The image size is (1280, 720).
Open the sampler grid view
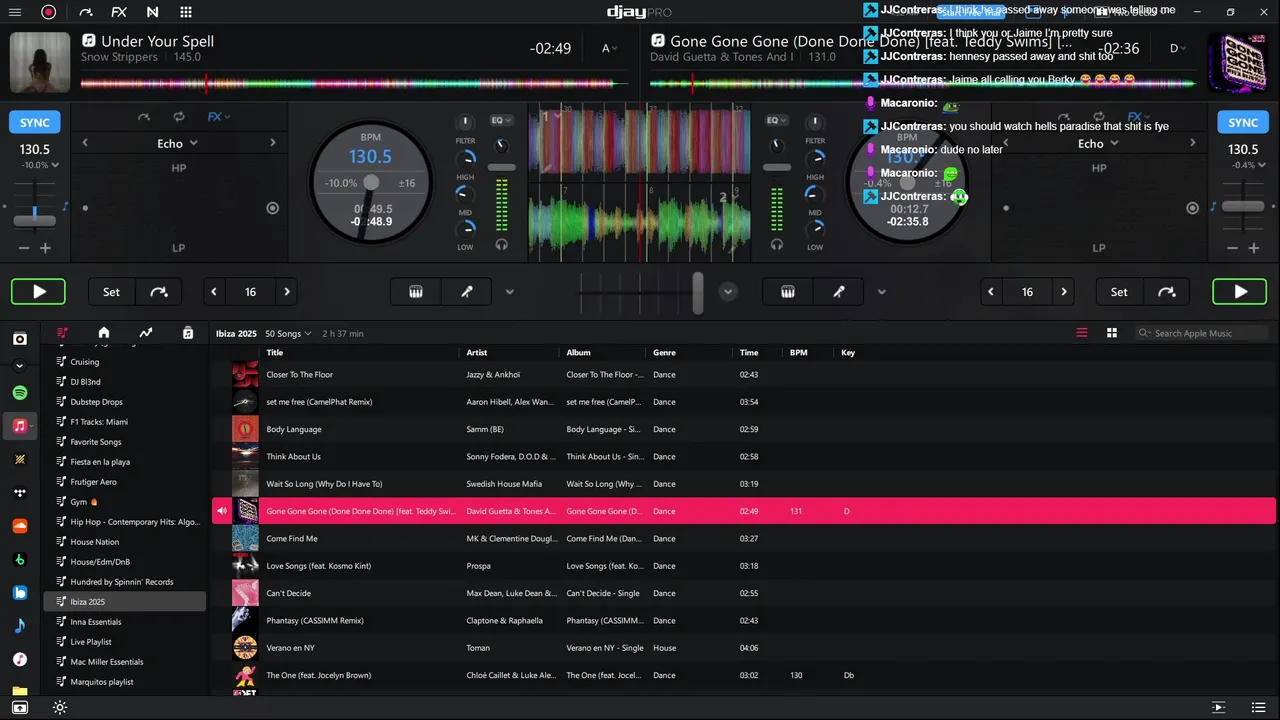coord(186,12)
